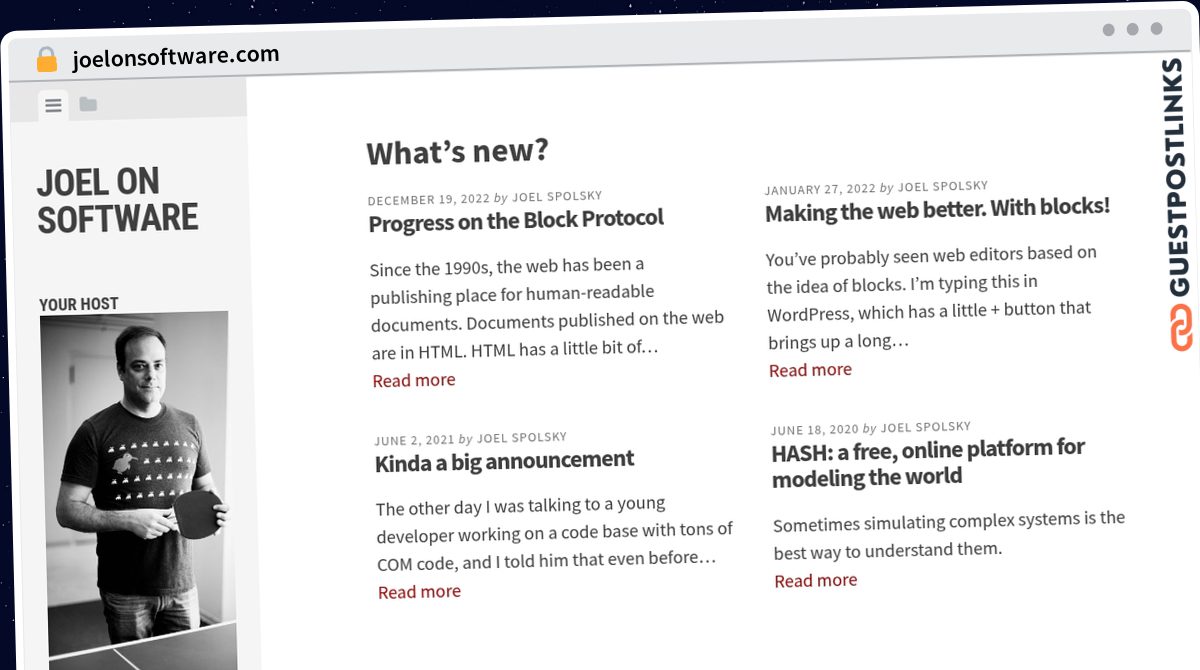Read more of the Block Protocol post

click(414, 380)
